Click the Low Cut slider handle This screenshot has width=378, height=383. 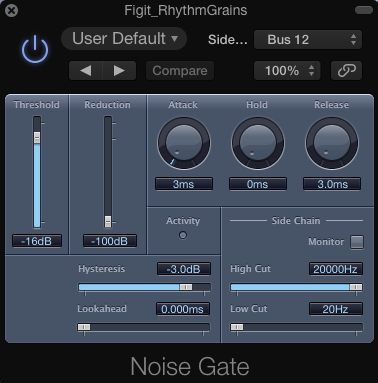pos(237,327)
